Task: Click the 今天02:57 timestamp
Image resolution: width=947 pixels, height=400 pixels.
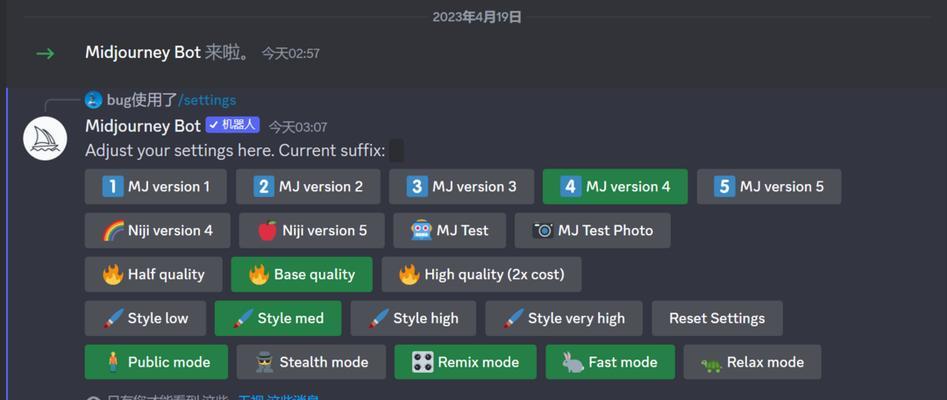Action: (x=291, y=53)
